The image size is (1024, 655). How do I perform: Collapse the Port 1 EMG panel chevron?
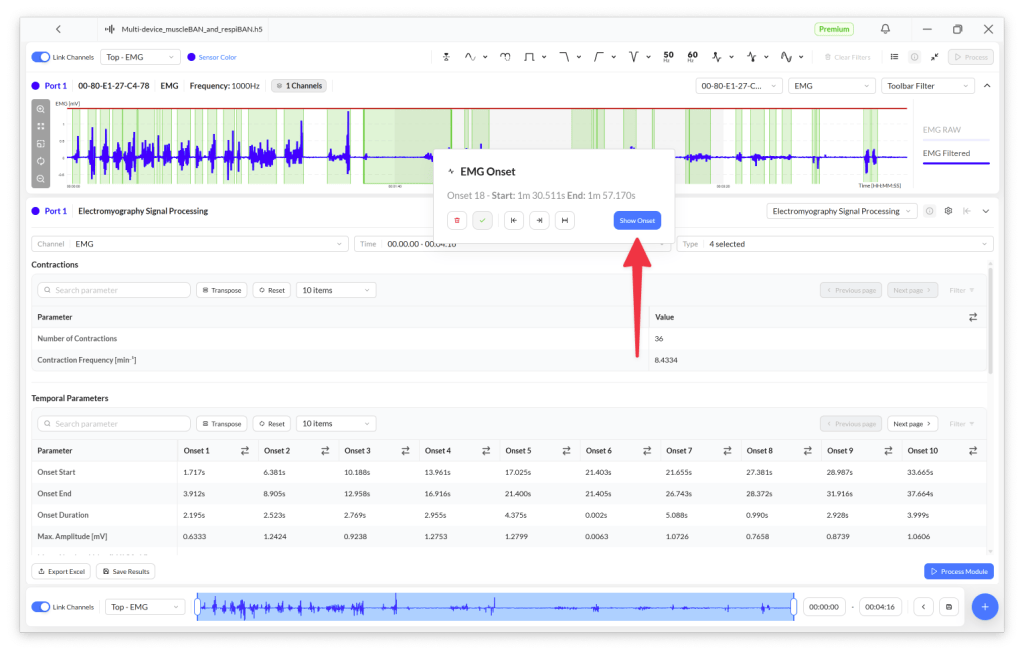[x=987, y=86]
